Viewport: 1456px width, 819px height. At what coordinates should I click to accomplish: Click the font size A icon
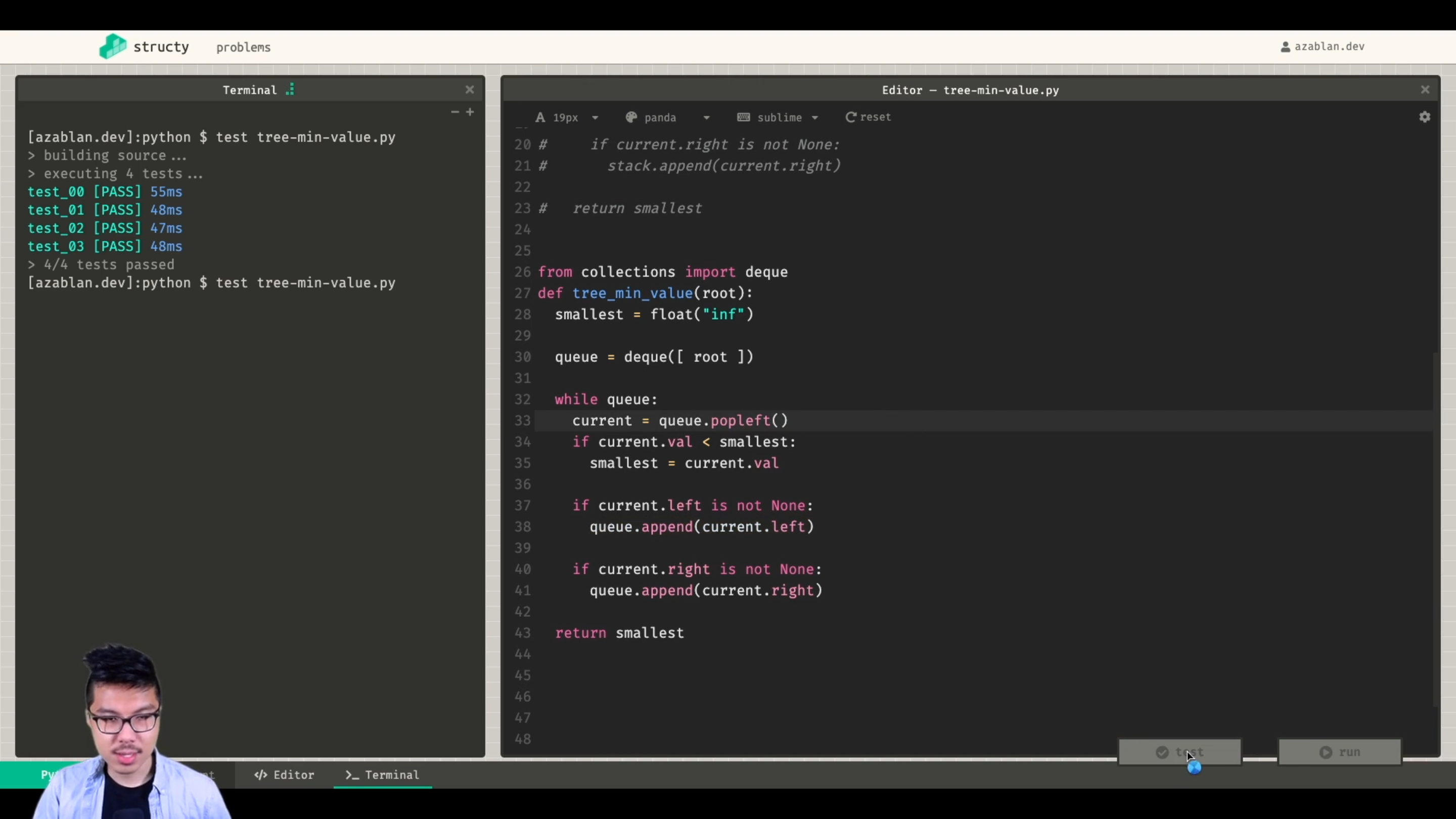tap(540, 117)
